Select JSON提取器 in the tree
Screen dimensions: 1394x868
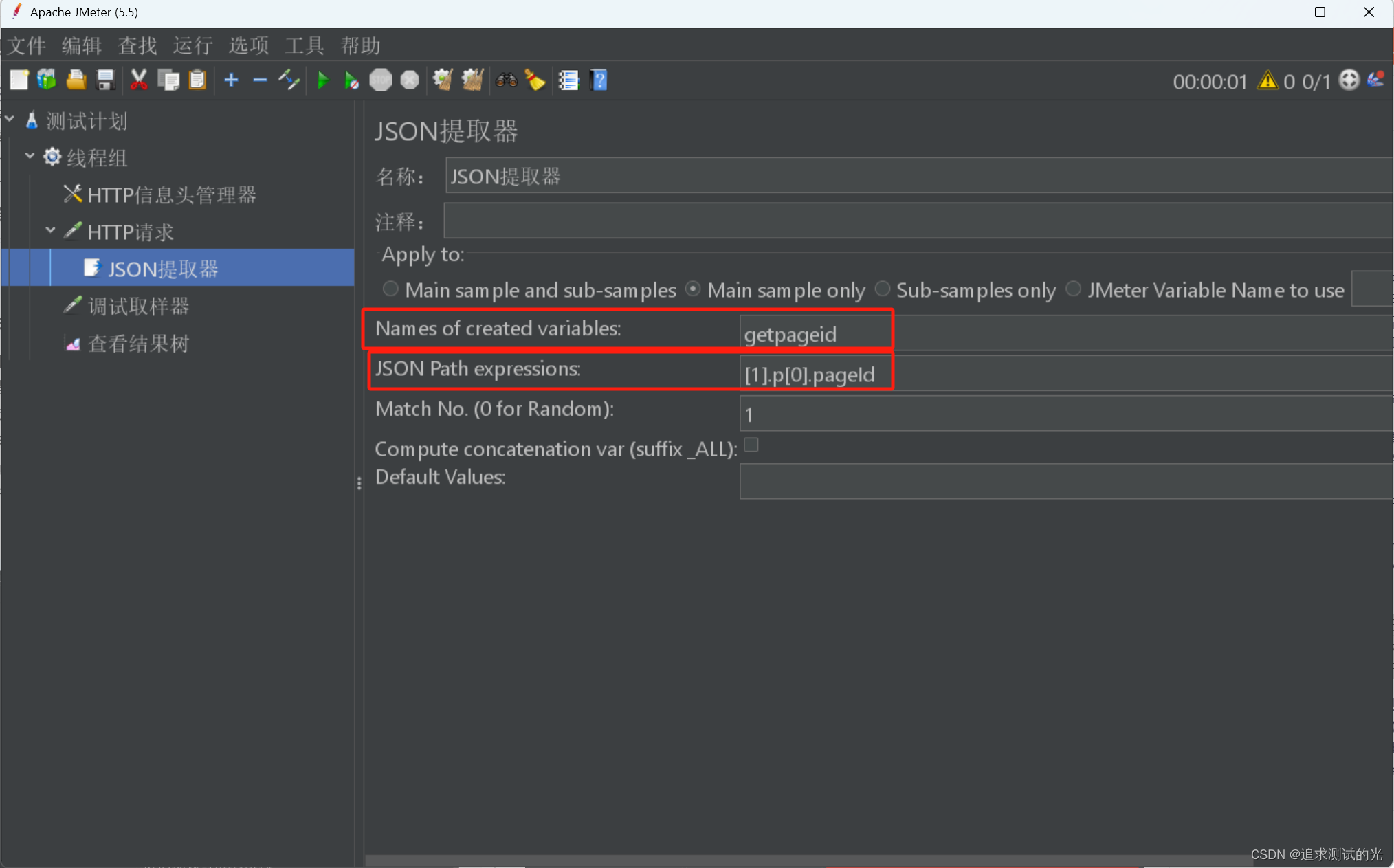pyautogui.click(x=163, y=269)
